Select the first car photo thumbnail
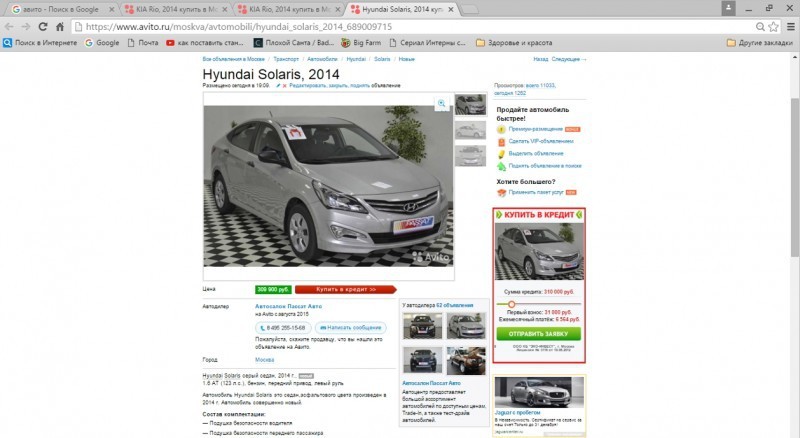 470,105
